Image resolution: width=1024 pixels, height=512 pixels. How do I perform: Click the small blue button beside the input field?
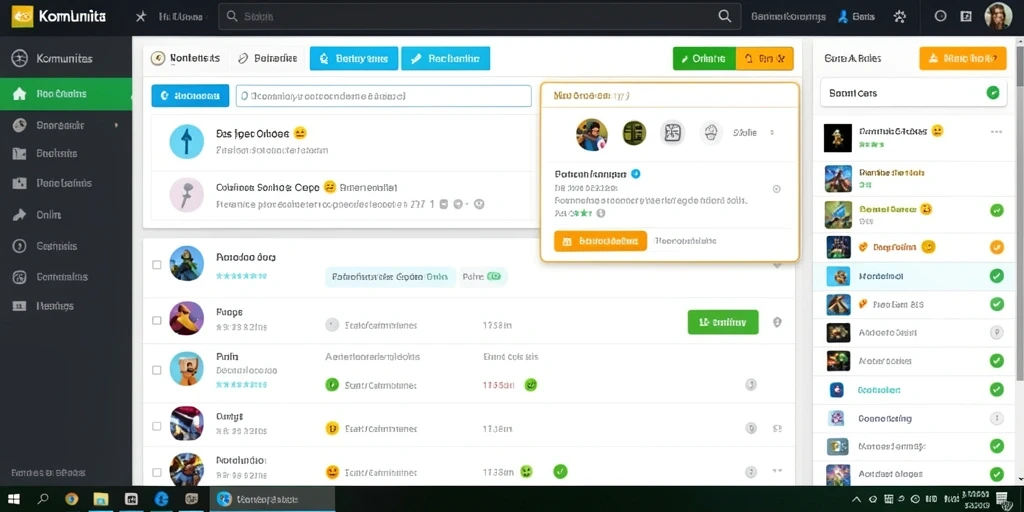coord(190,95)
